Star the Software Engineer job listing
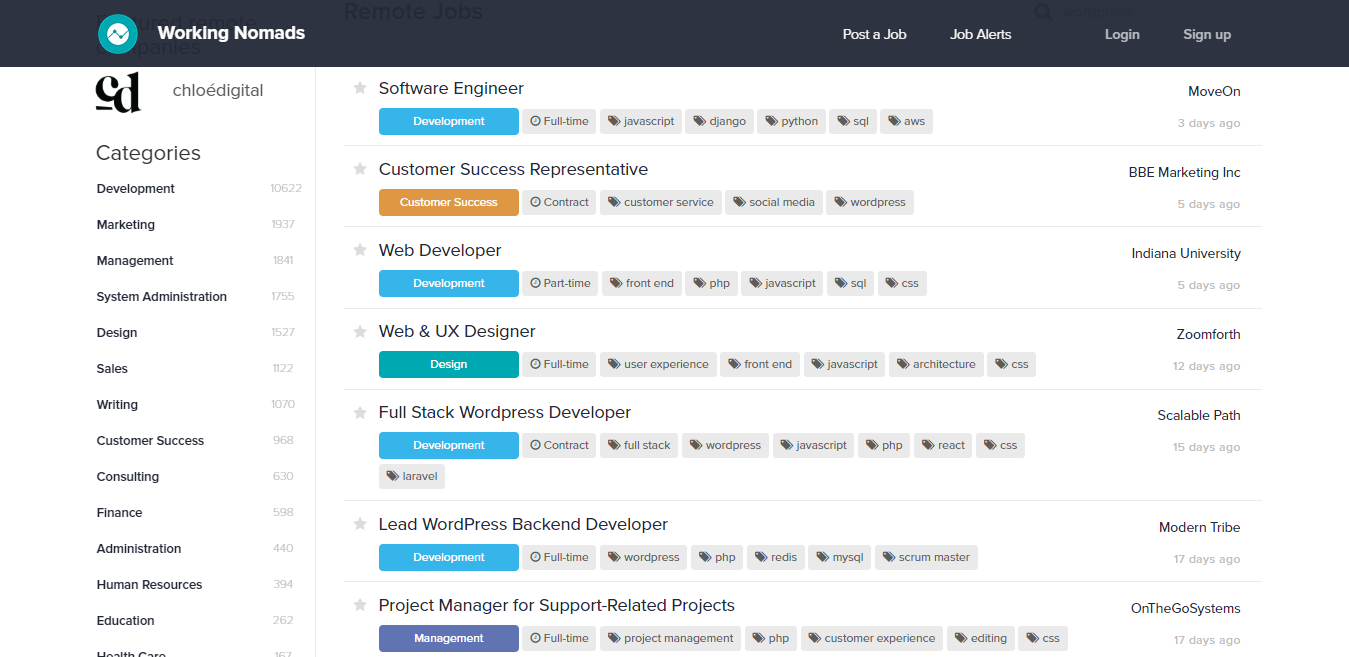Image resolution: width=1349 pixels, height=657 pixels. (359, 88)
